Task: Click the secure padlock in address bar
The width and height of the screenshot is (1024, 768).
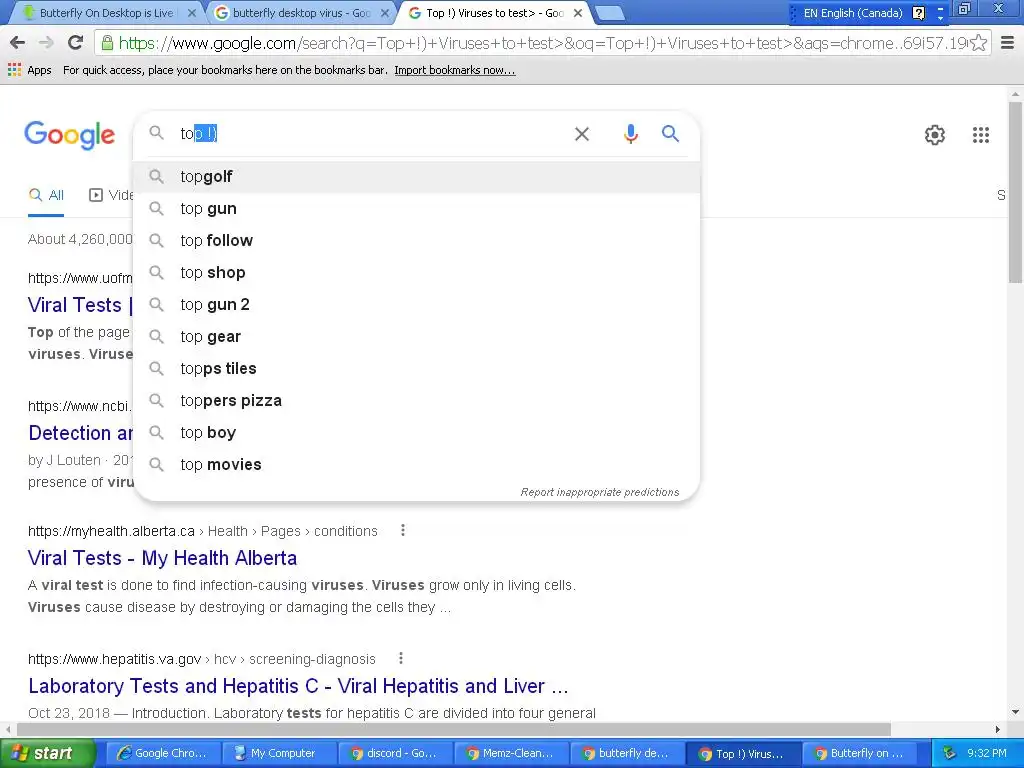Action: click(107, 43)
